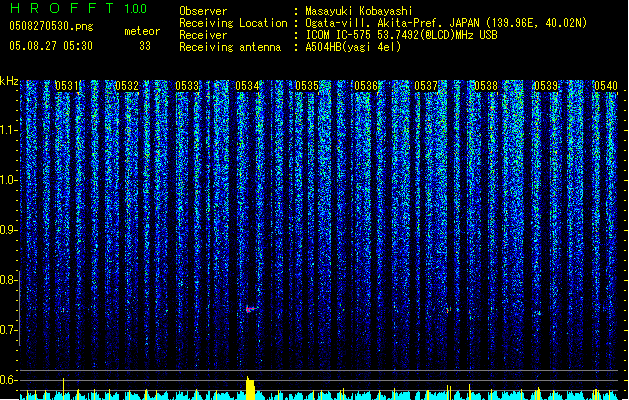The height and width of the screenshot is (400, 629).
Task: Click the 0536 time marker
Action: [x=366, y=86]
